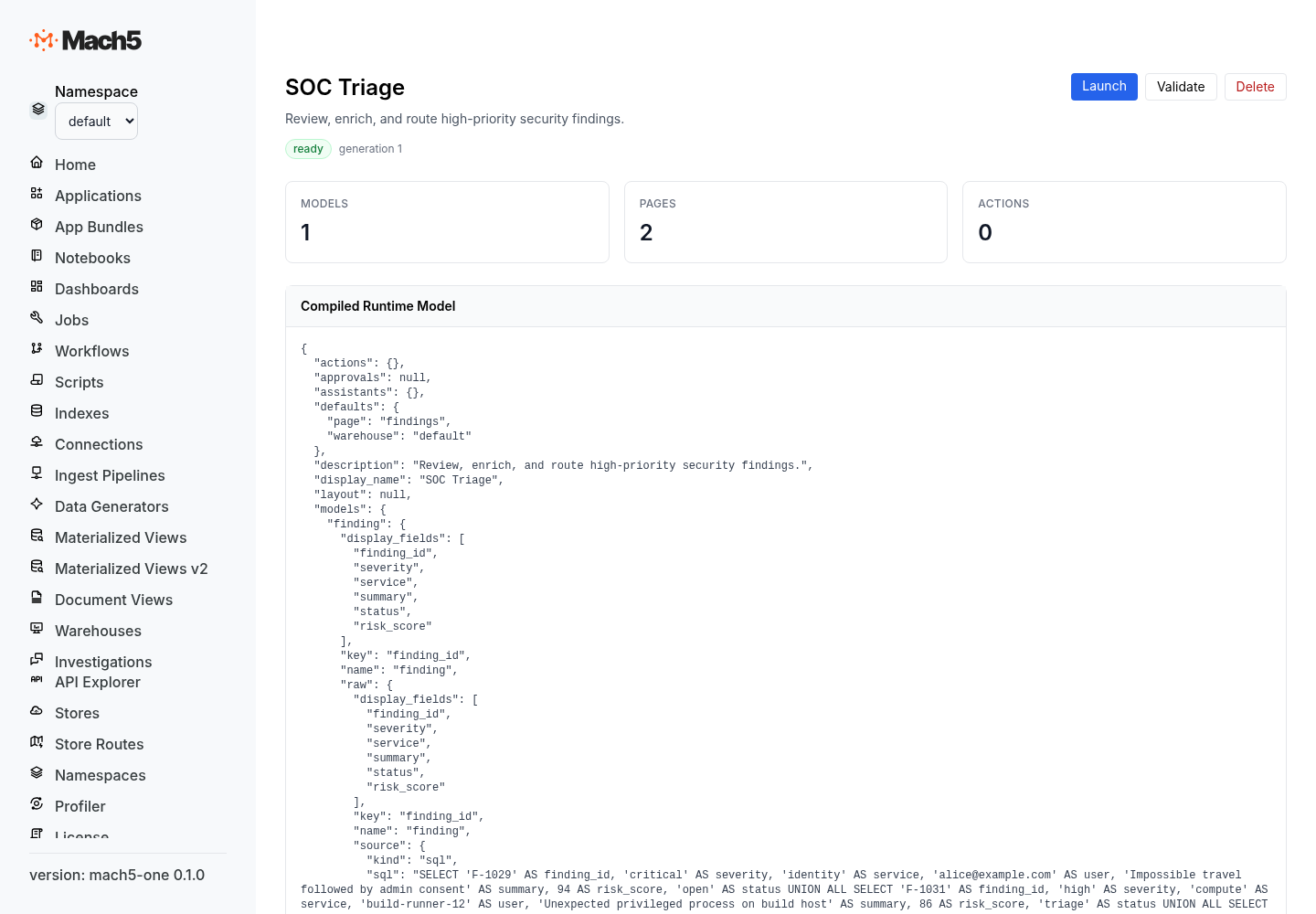Click the Data Generators sparkle icon
Image resolution: width=1316 pixels, height=914 pixels.
point(37,505)
